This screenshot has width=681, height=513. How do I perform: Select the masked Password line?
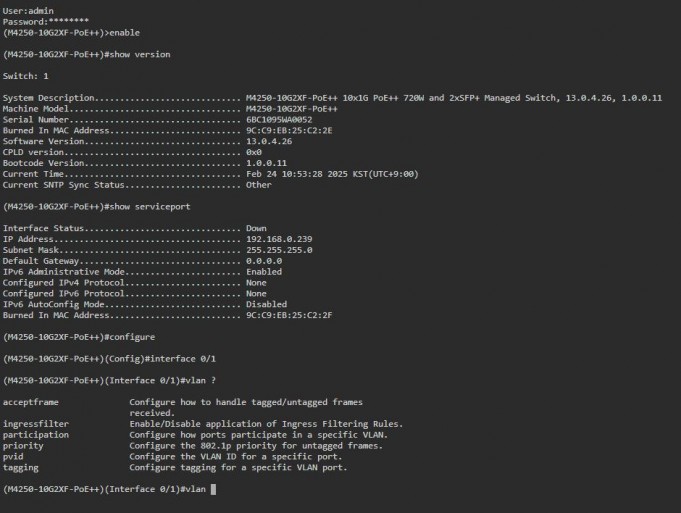pyautogui.click(x=46, y=22)
